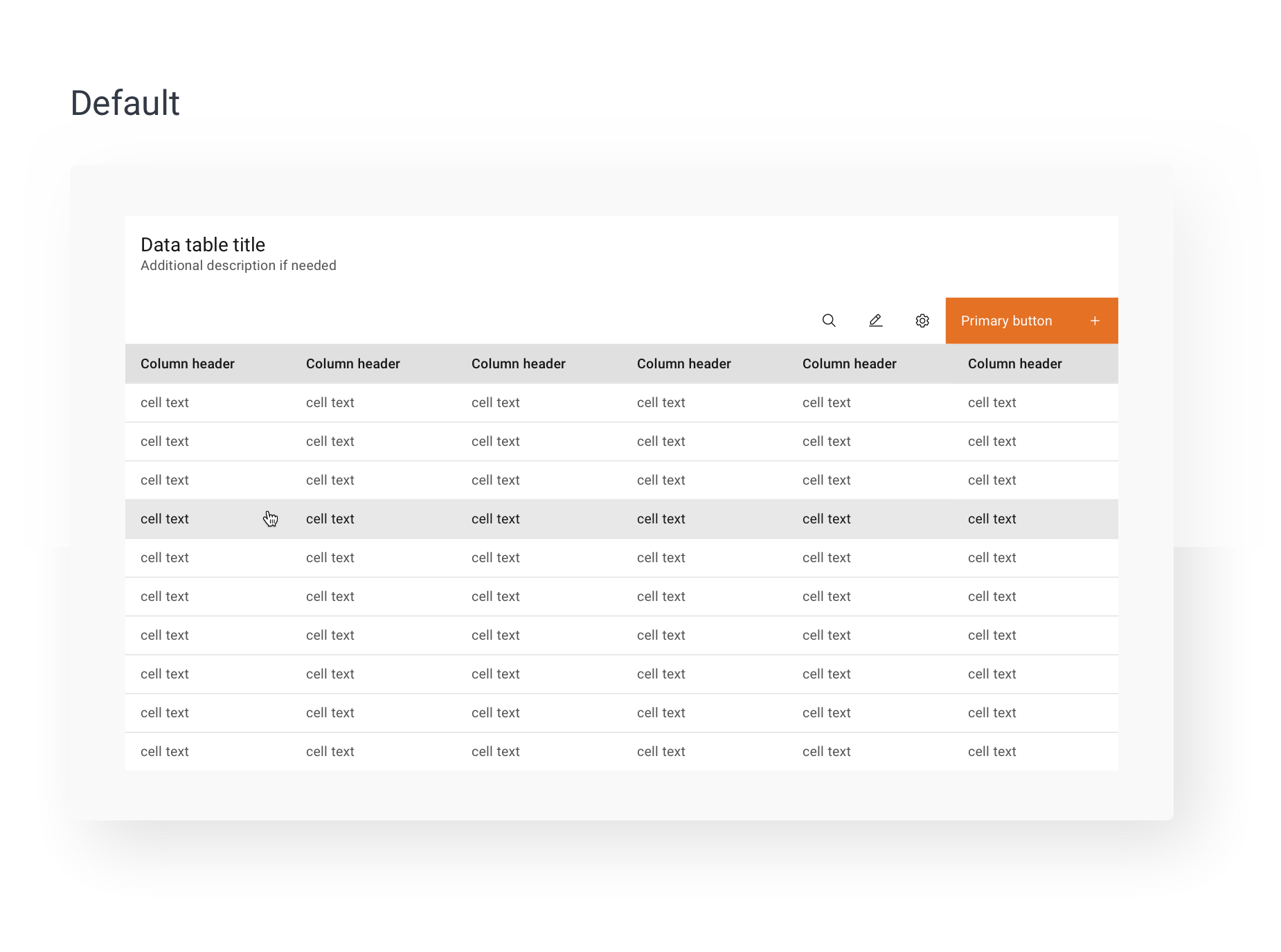Select the Default heading text

click(125, 103)
